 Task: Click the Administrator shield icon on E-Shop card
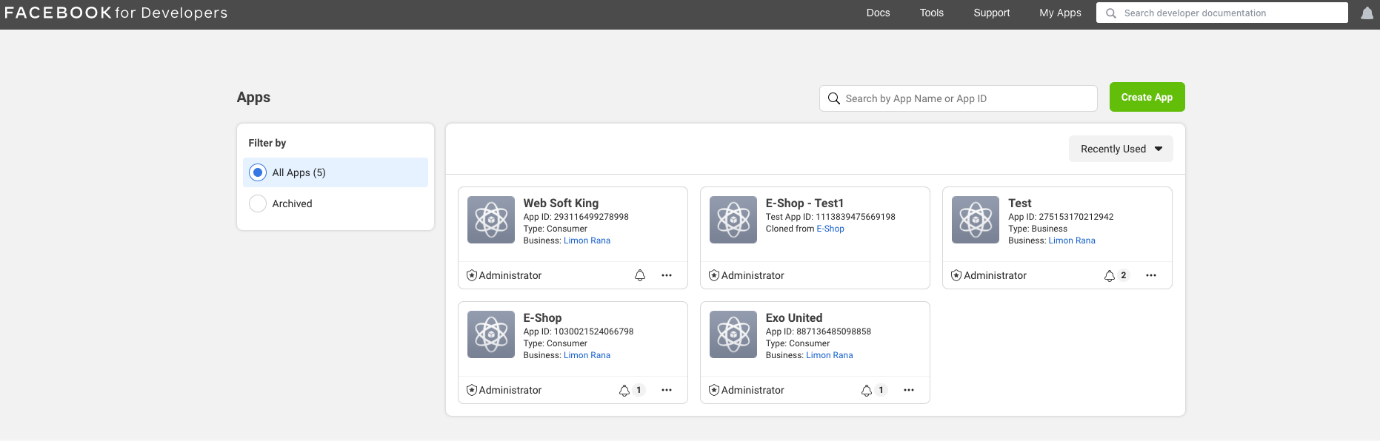[x=472, y=390]
